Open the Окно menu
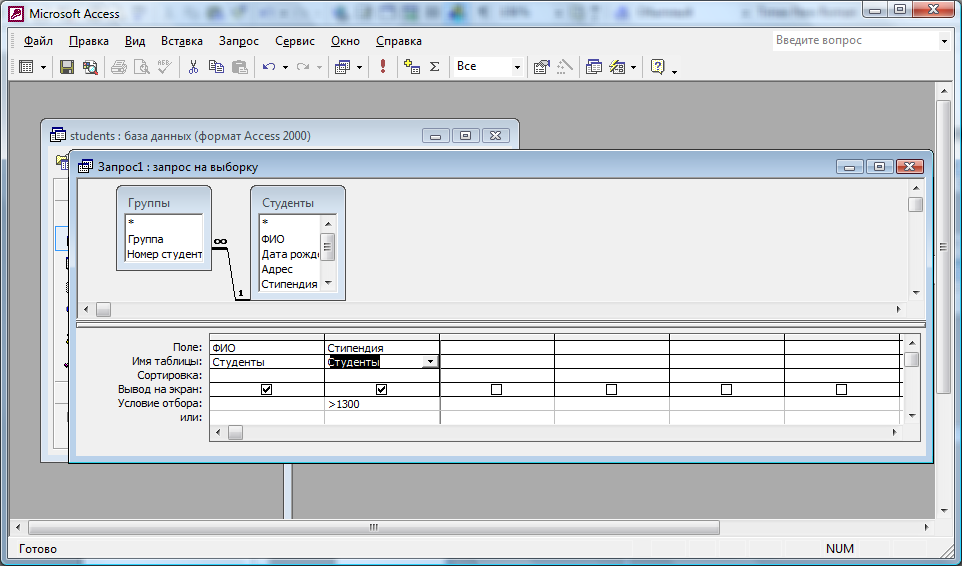This screenshot has height=566, width=962. [345, 41]
